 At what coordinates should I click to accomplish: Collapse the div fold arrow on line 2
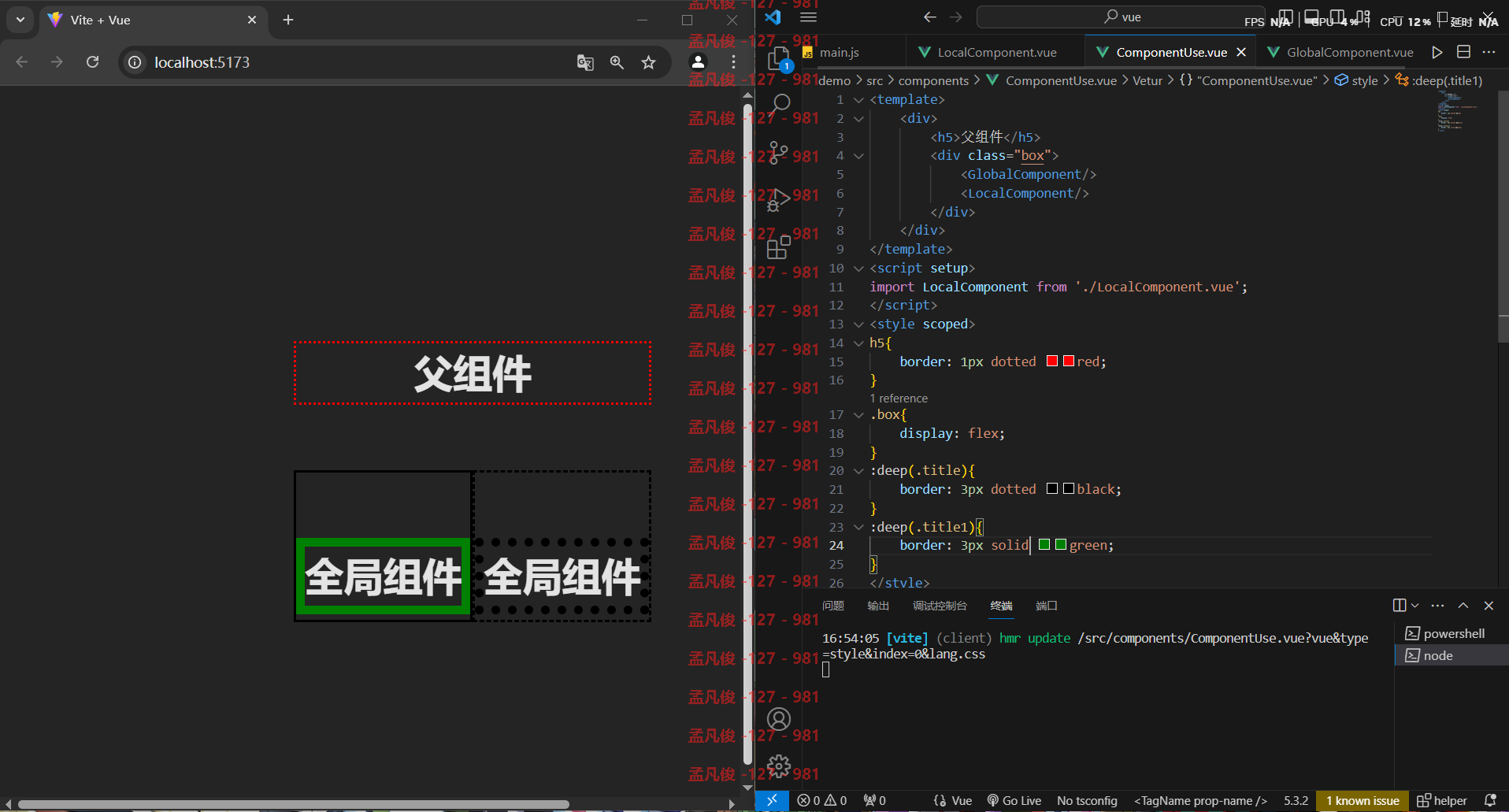pos(858,119)
